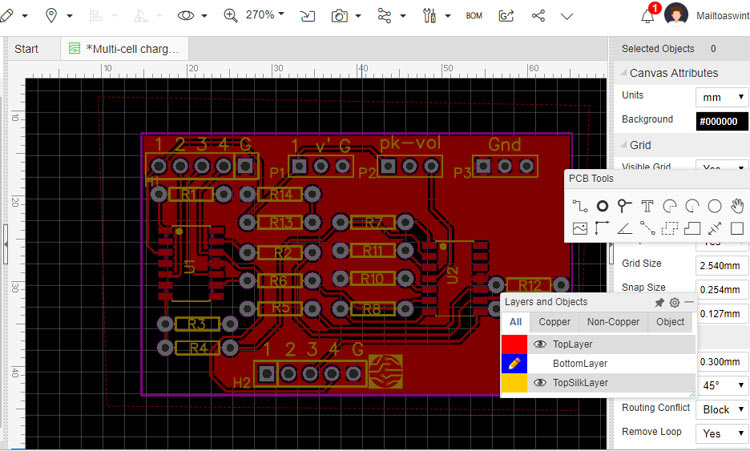
Task: Switch to the Start tab
Action: [26, 49]
